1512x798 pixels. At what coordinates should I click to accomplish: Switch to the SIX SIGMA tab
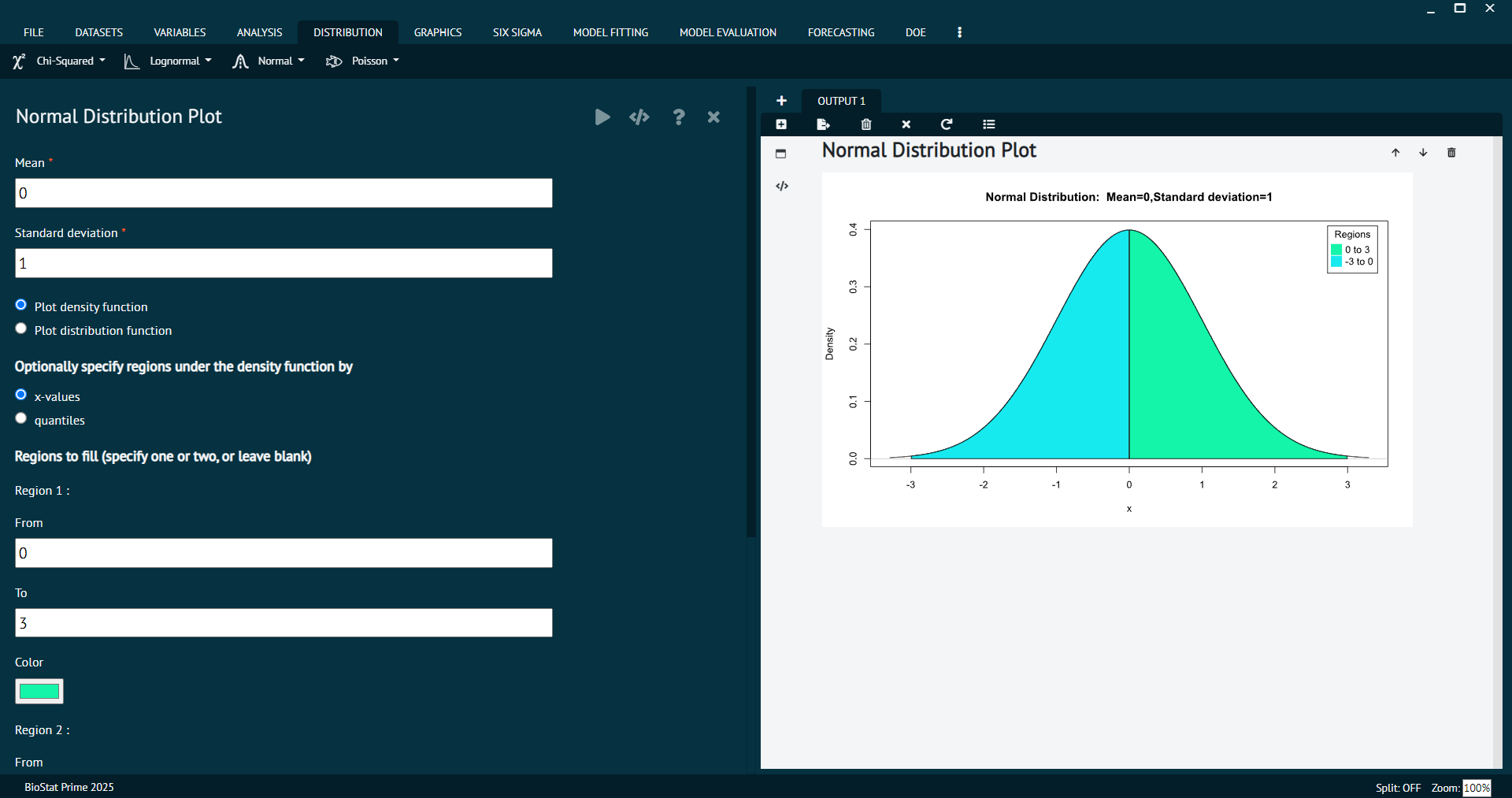pos(517,32)
